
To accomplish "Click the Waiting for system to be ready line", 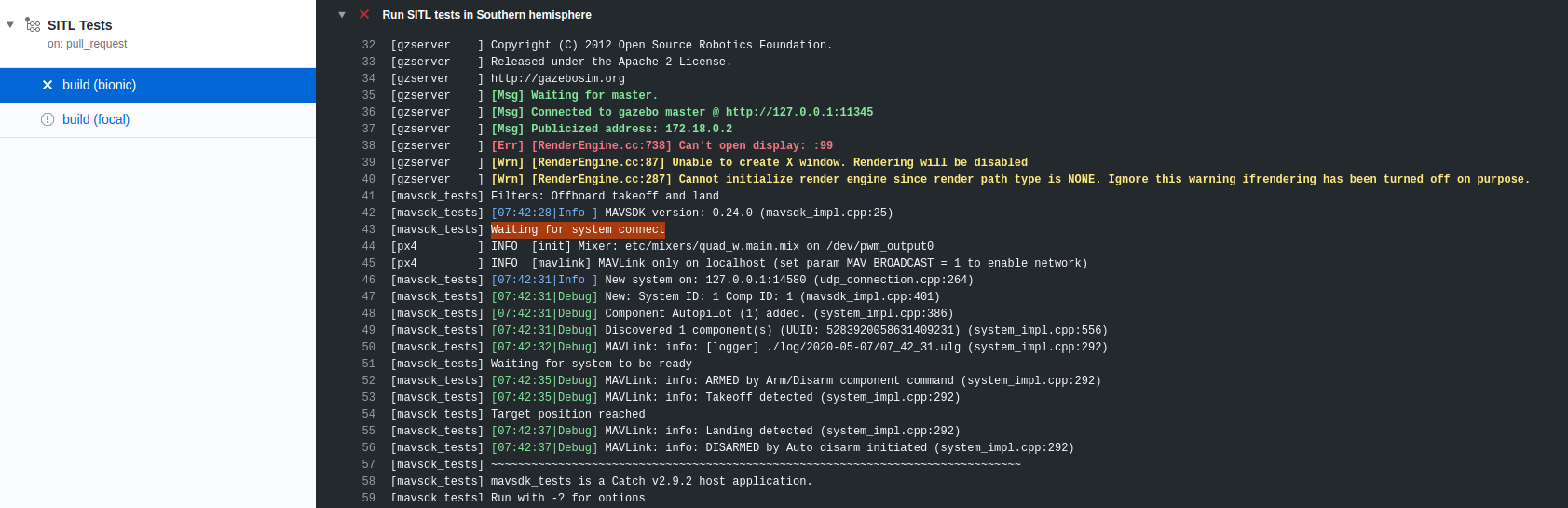I will point(592,364).
